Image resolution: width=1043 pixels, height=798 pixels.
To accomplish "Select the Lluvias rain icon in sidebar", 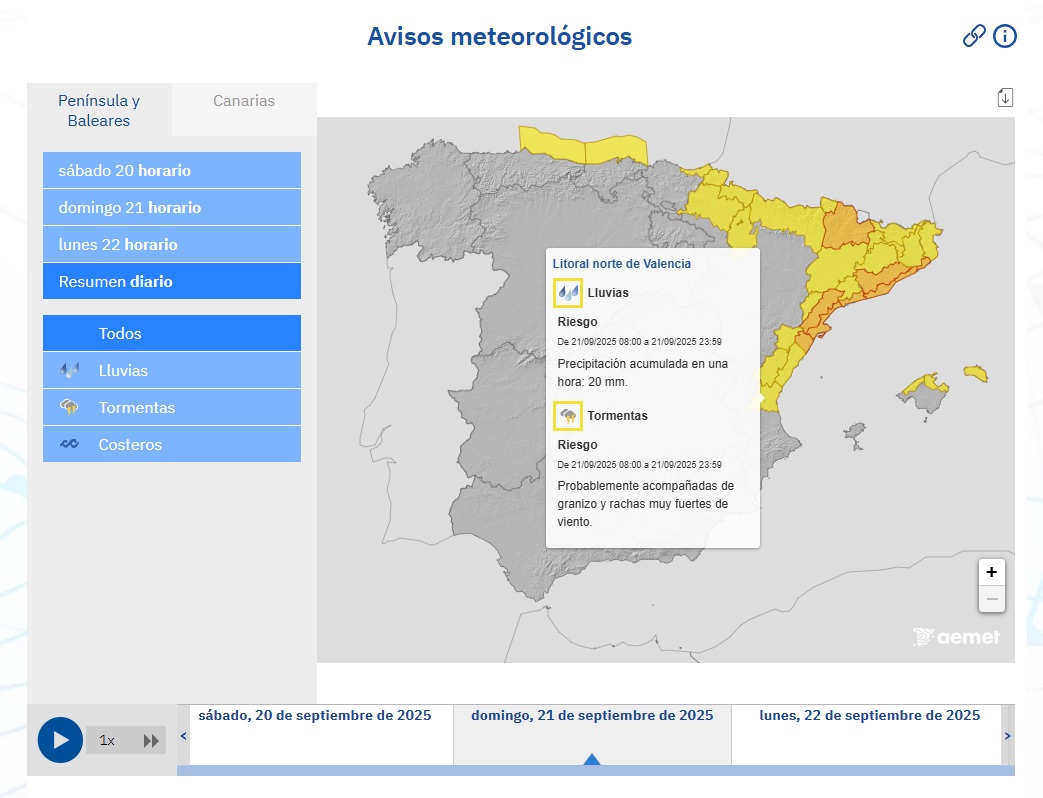I will click(x=70, y=369).
